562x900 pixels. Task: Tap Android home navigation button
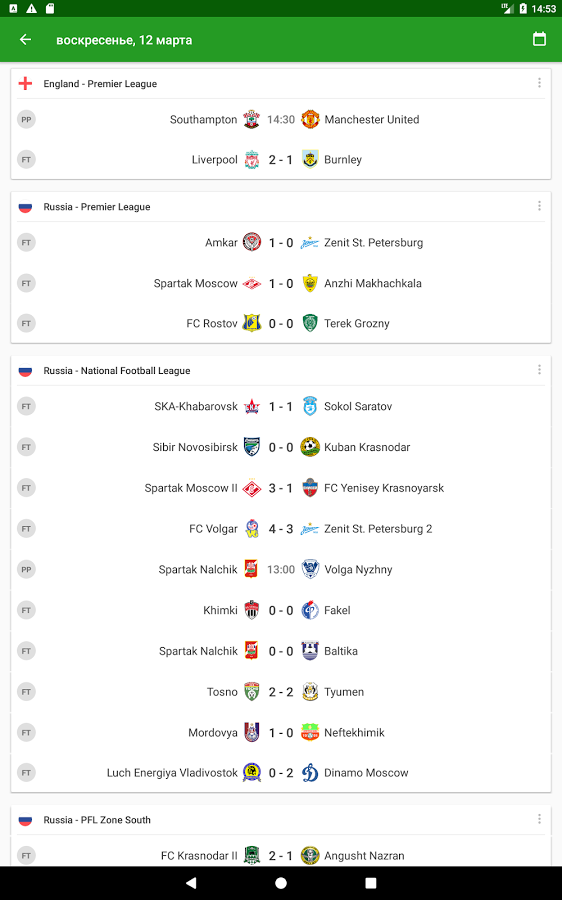coord(281,883)
